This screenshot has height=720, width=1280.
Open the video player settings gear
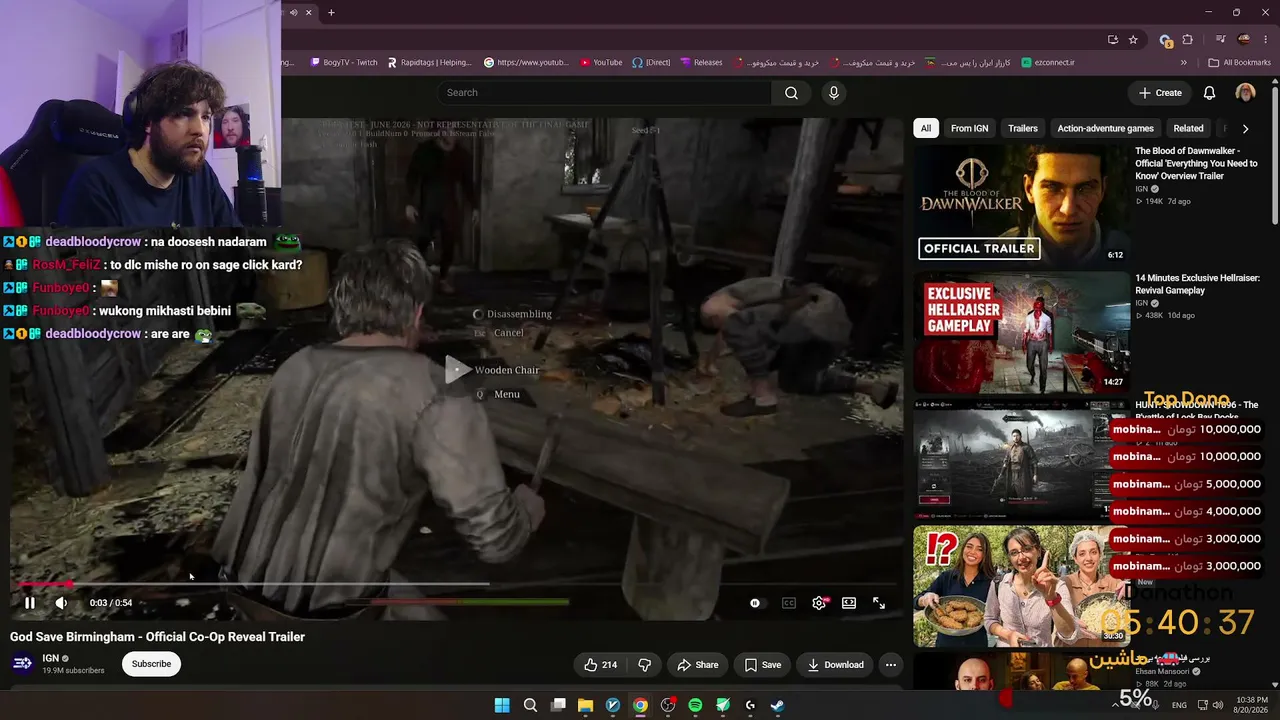coord(819,603)
